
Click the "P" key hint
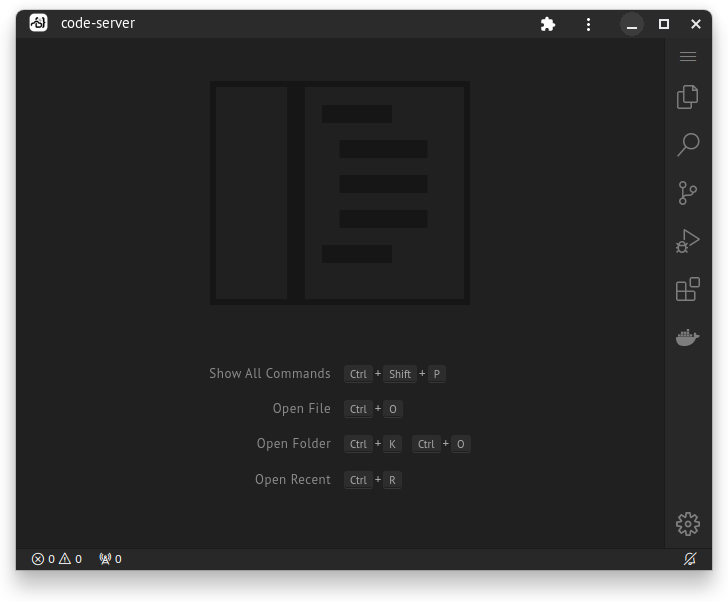click(x=436, y=374)
